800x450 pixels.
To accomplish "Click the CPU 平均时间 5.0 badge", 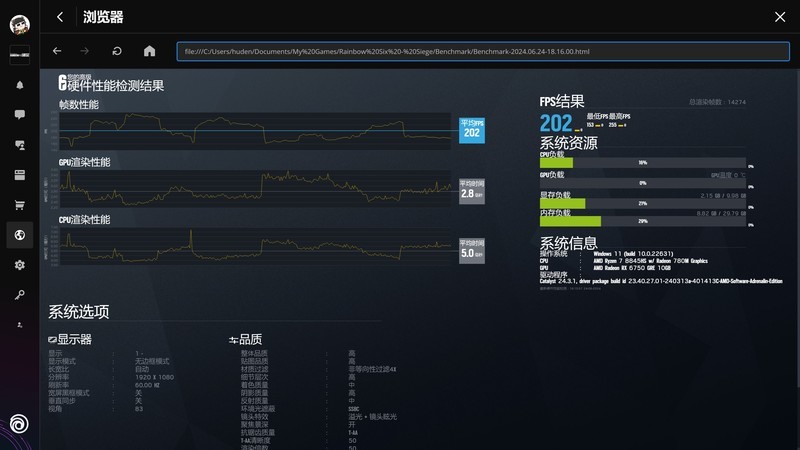I will [x=472, y=251].
